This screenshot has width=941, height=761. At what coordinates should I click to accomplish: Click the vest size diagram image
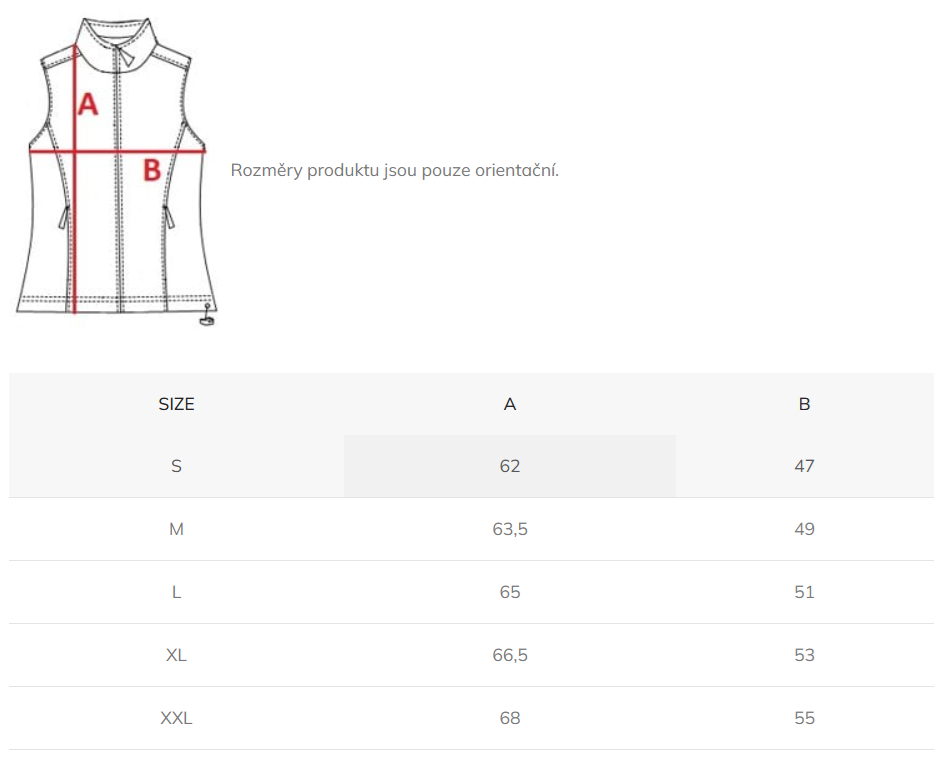pyautogui.click(x=116, y=172)
